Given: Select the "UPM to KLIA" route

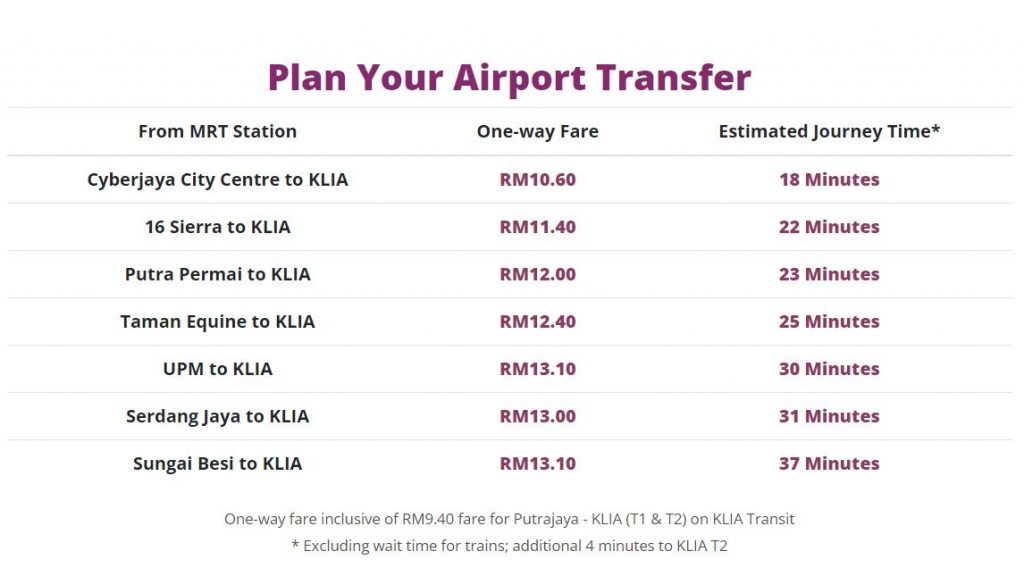Looking at the screenshot, I should tap(217, 369).
